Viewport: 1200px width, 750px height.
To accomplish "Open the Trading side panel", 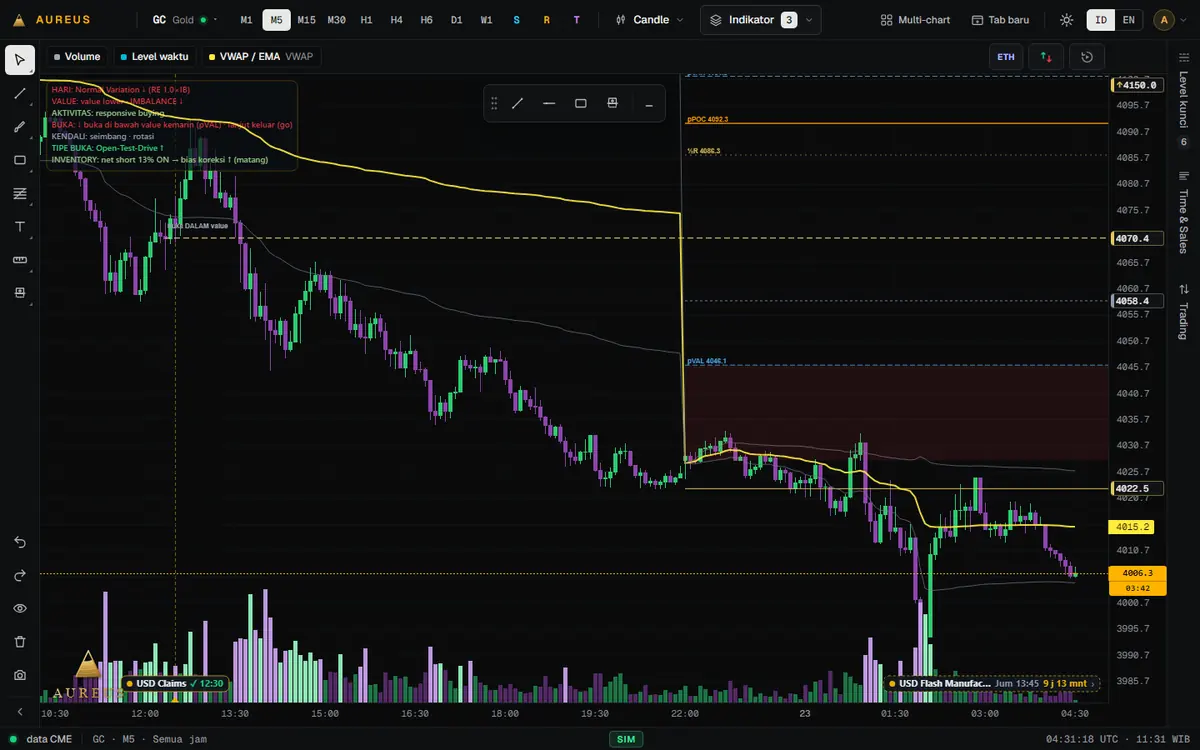I will coord(1184,311).
